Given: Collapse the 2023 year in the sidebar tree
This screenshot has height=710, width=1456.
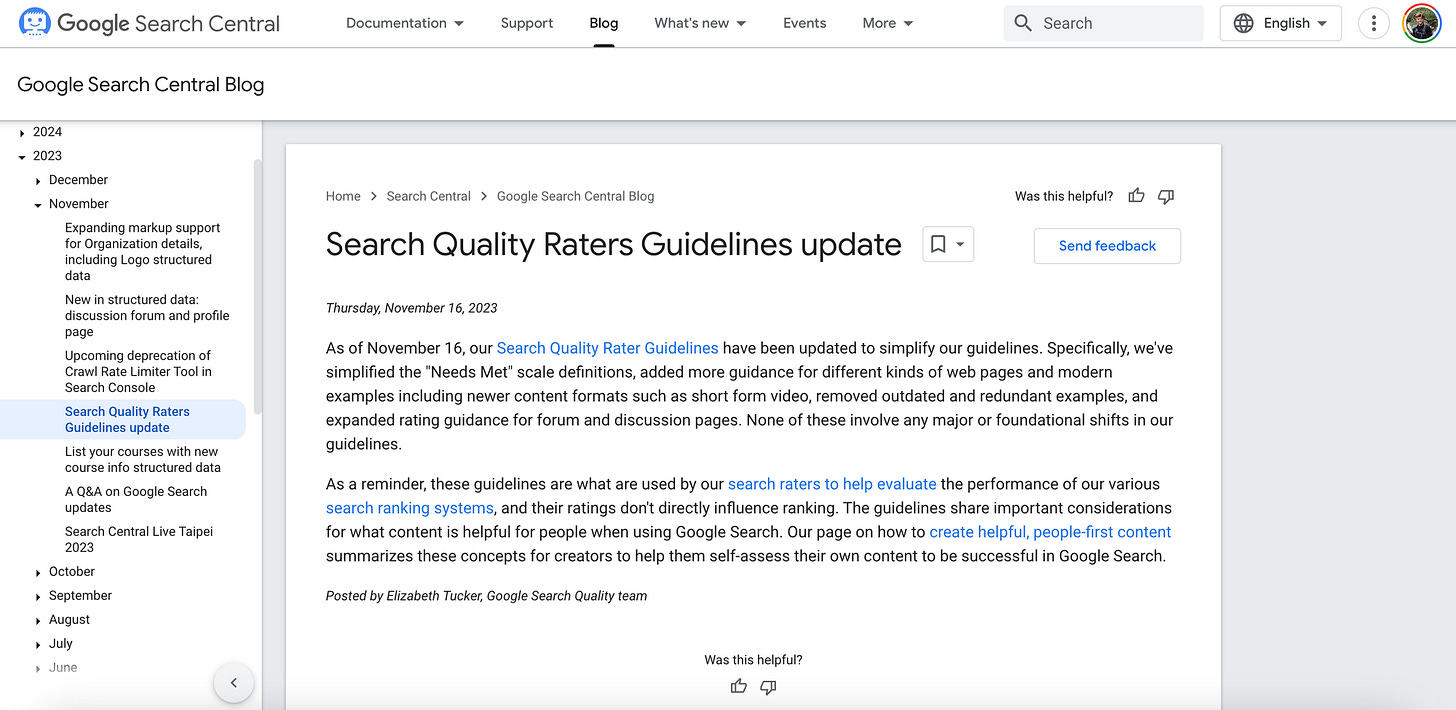Looking at the screenshot, I should (x=22, y=155).
